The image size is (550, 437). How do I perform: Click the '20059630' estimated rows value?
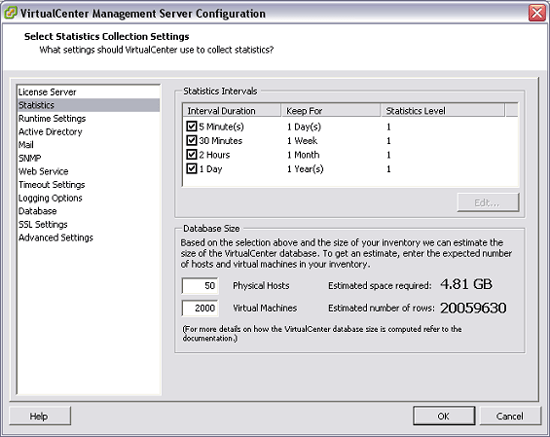tap(473, 308)
